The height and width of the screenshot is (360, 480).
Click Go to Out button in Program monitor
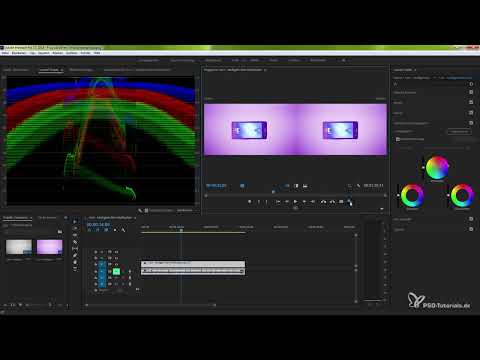coord(313,202)
